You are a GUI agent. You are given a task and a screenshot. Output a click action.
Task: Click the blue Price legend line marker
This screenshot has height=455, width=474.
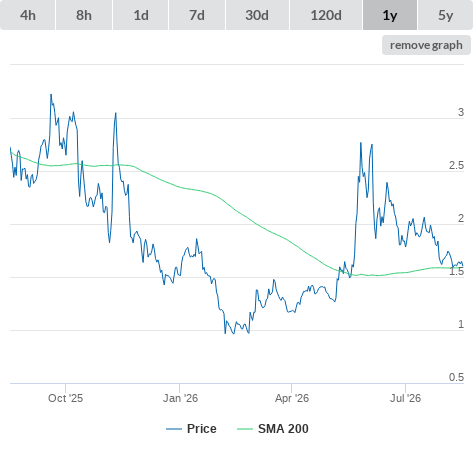(x=174, y=429)
